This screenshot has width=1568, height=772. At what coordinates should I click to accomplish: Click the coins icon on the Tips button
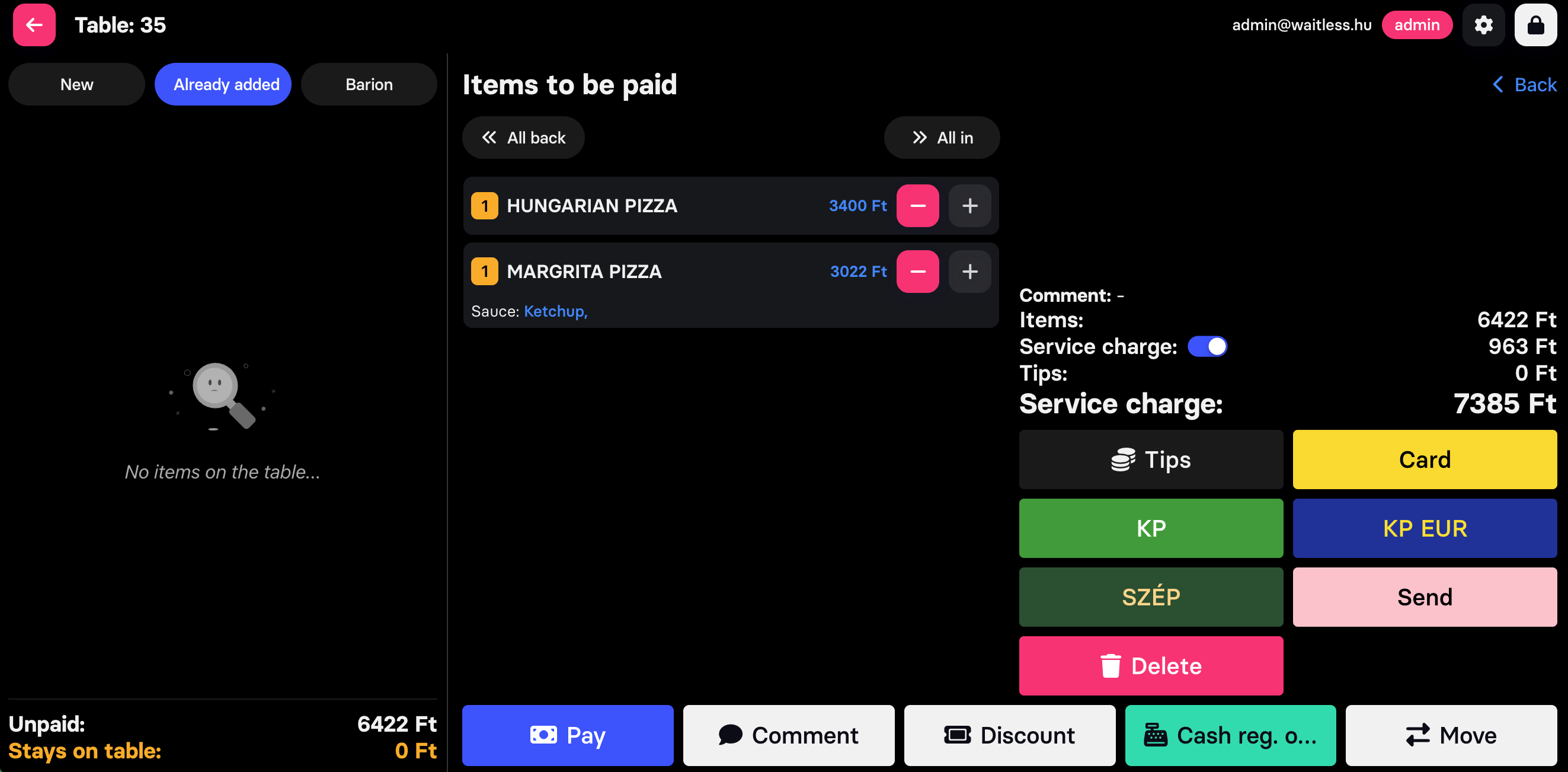(1123, 460)
